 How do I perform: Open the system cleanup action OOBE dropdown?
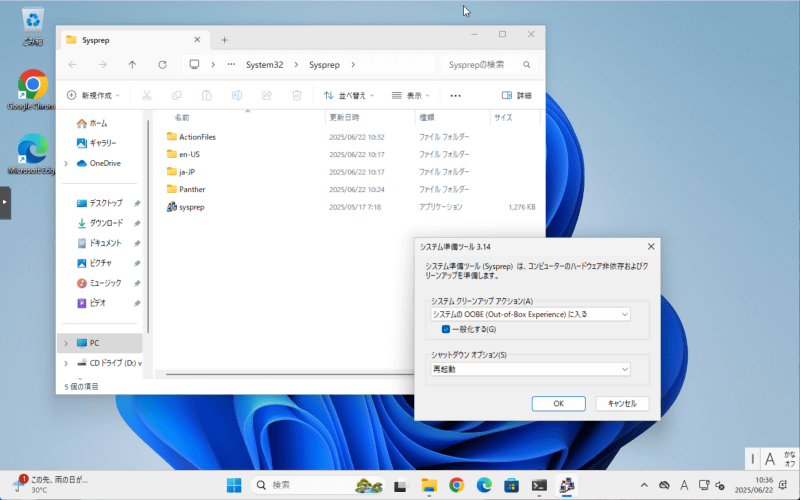tap(530, 314)
